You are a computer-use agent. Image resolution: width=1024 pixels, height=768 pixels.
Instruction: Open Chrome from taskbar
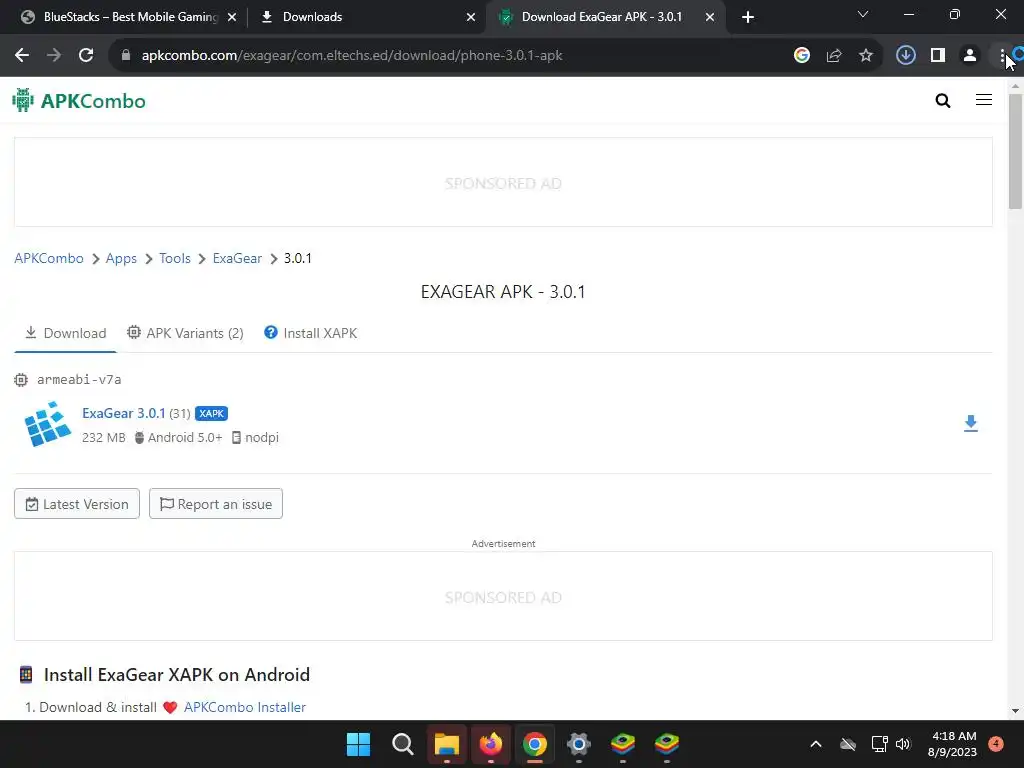[x=534, y=744]
